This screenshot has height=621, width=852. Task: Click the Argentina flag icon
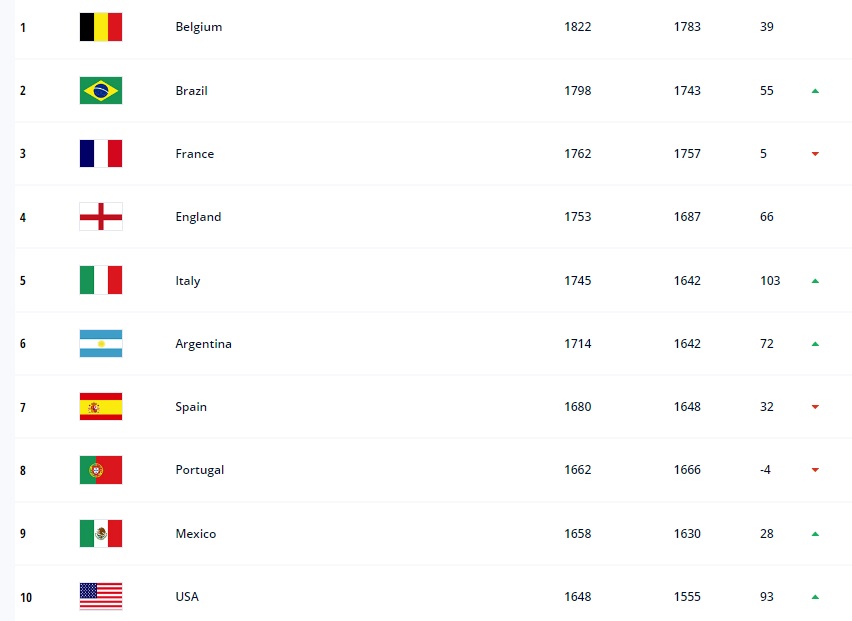(101, 344)
